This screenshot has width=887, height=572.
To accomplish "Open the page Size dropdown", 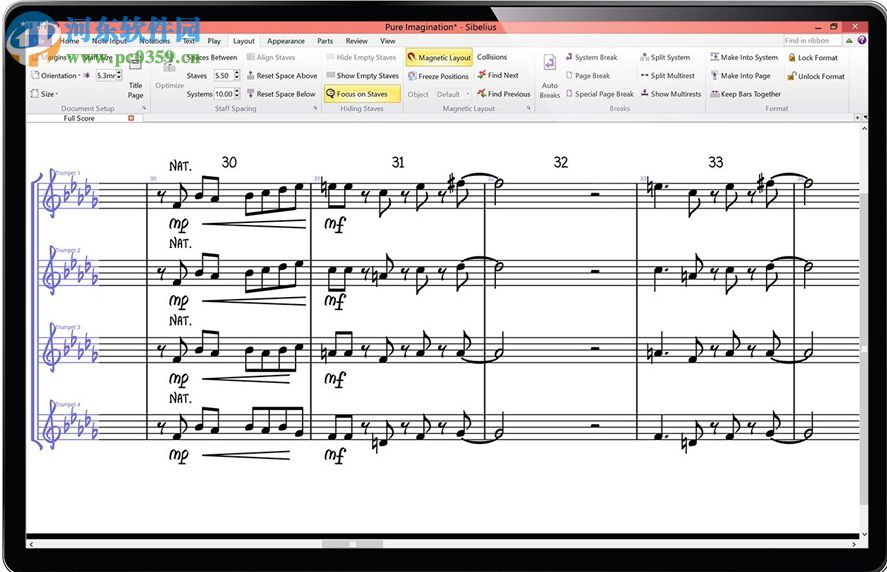I will coord(45,94).
